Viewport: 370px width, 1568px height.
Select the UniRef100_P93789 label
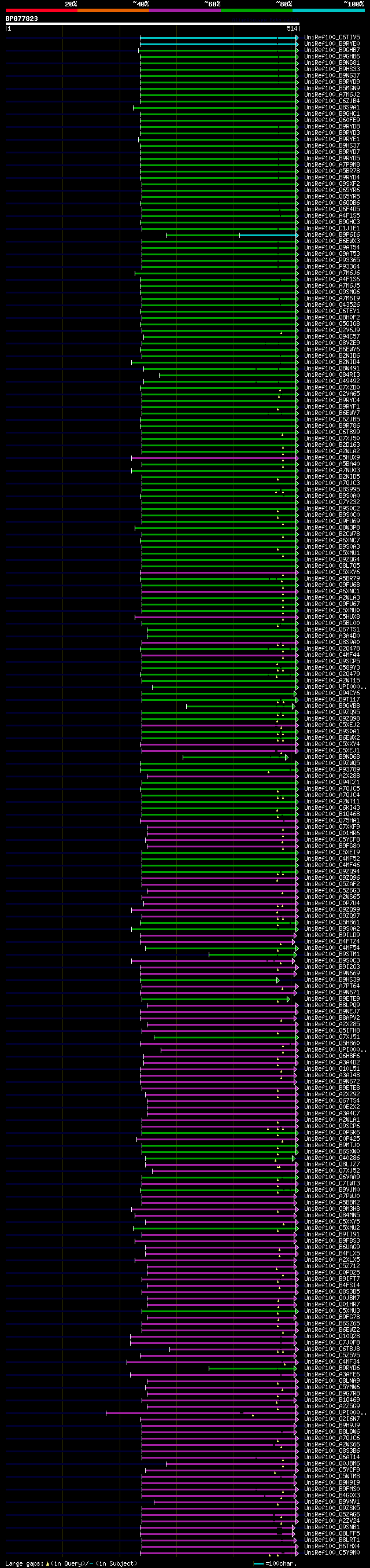[x=332, y=770]
